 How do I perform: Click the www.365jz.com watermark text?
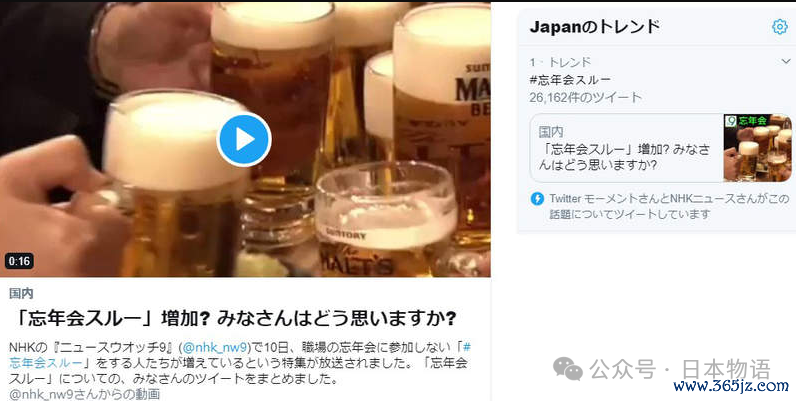731,386
